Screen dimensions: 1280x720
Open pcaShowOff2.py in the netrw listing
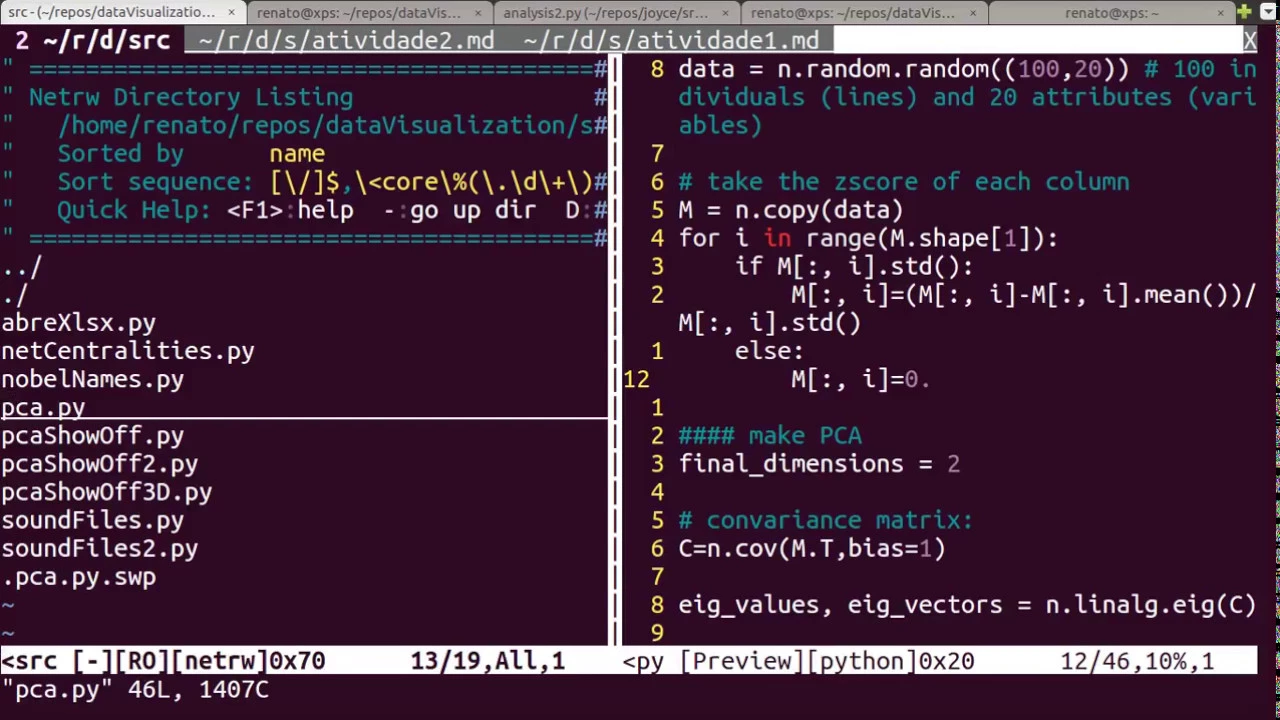tap(99, 464)
